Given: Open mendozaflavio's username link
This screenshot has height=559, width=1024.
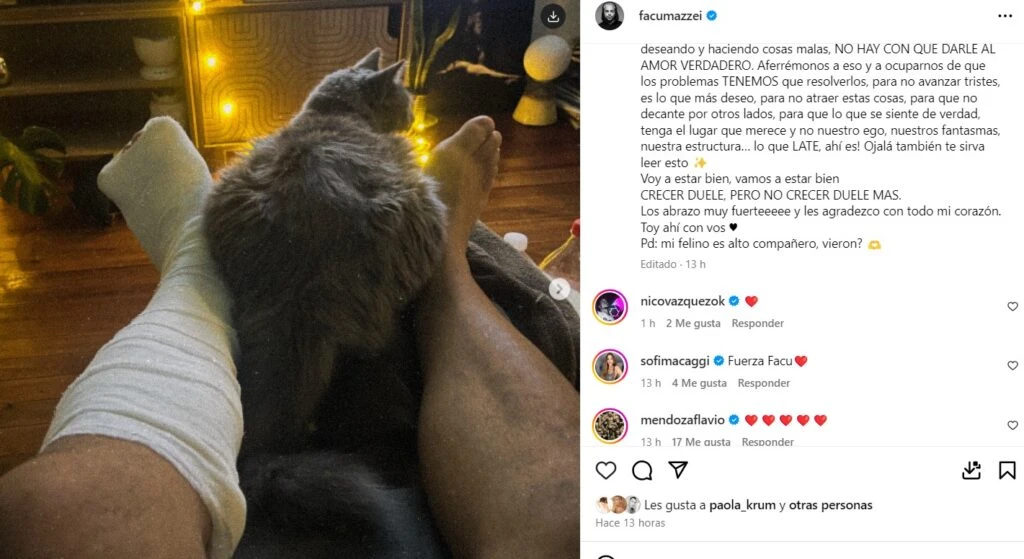Looking at the screenshot, I should coord(682,420).
